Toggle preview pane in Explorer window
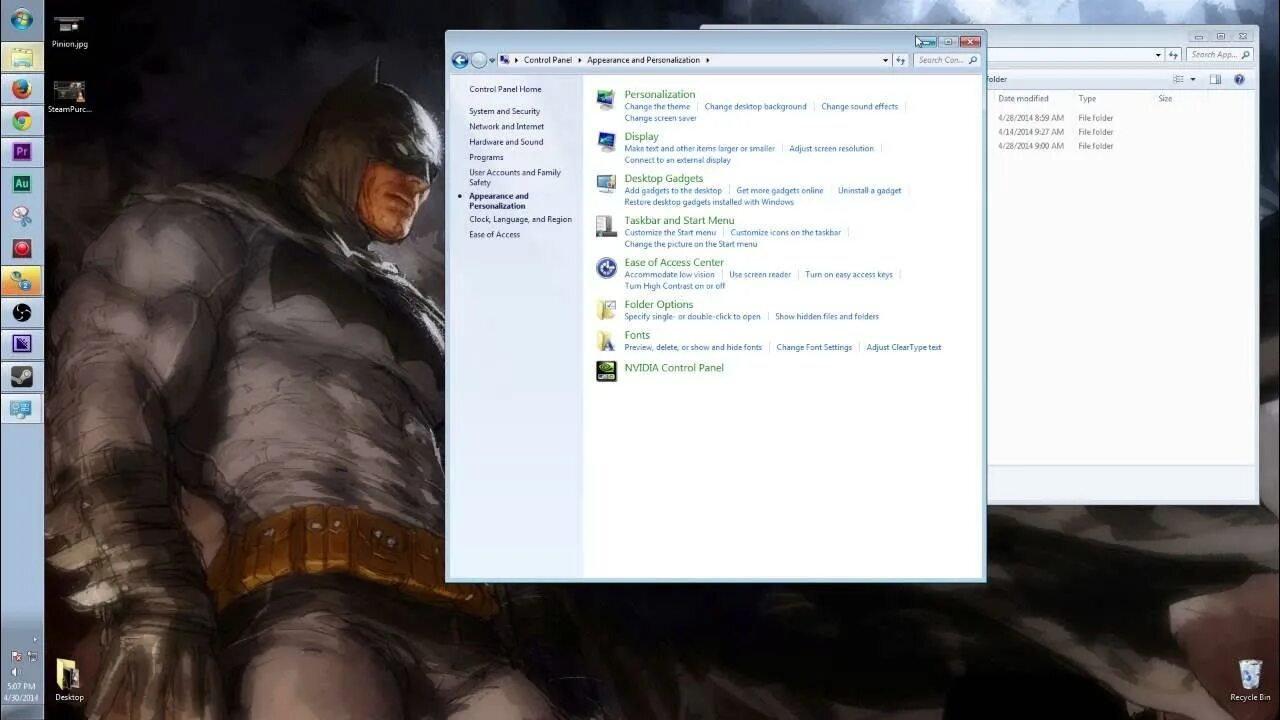This screenshot has width=1280, height=720. 1215,79
